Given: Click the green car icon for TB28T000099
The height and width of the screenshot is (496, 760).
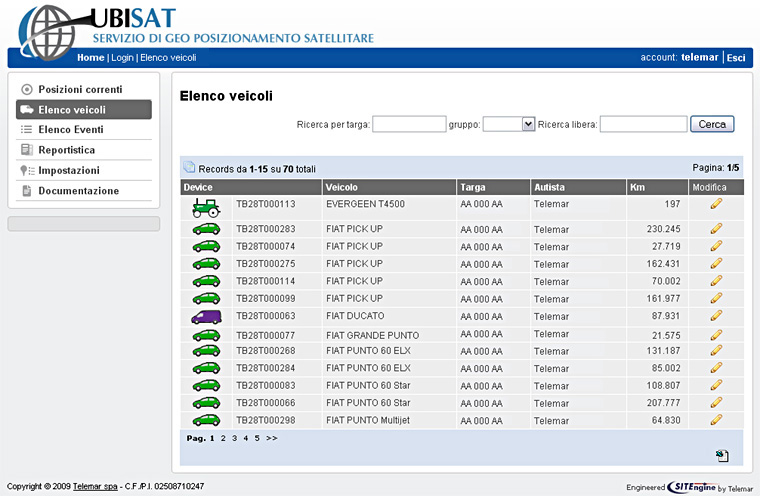Looking at the screenshot, I should pos(206,299).
